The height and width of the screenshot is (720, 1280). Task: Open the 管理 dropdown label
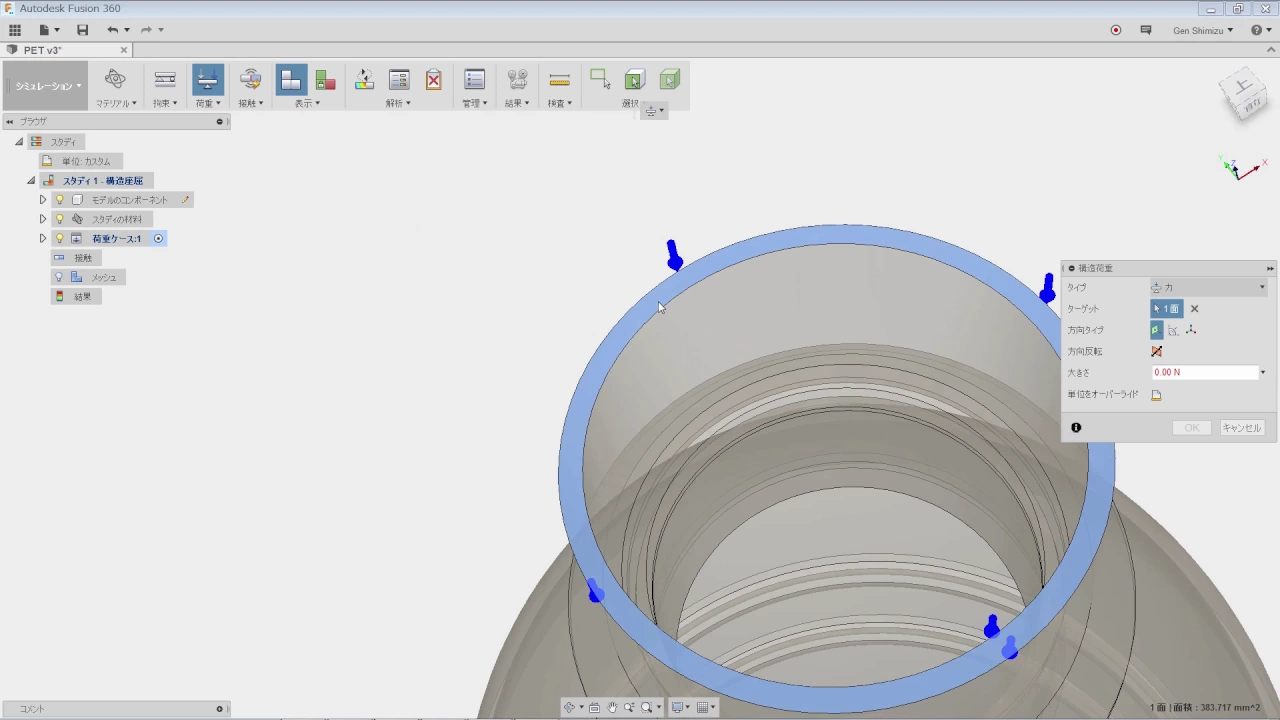click(x=474, y=103)
